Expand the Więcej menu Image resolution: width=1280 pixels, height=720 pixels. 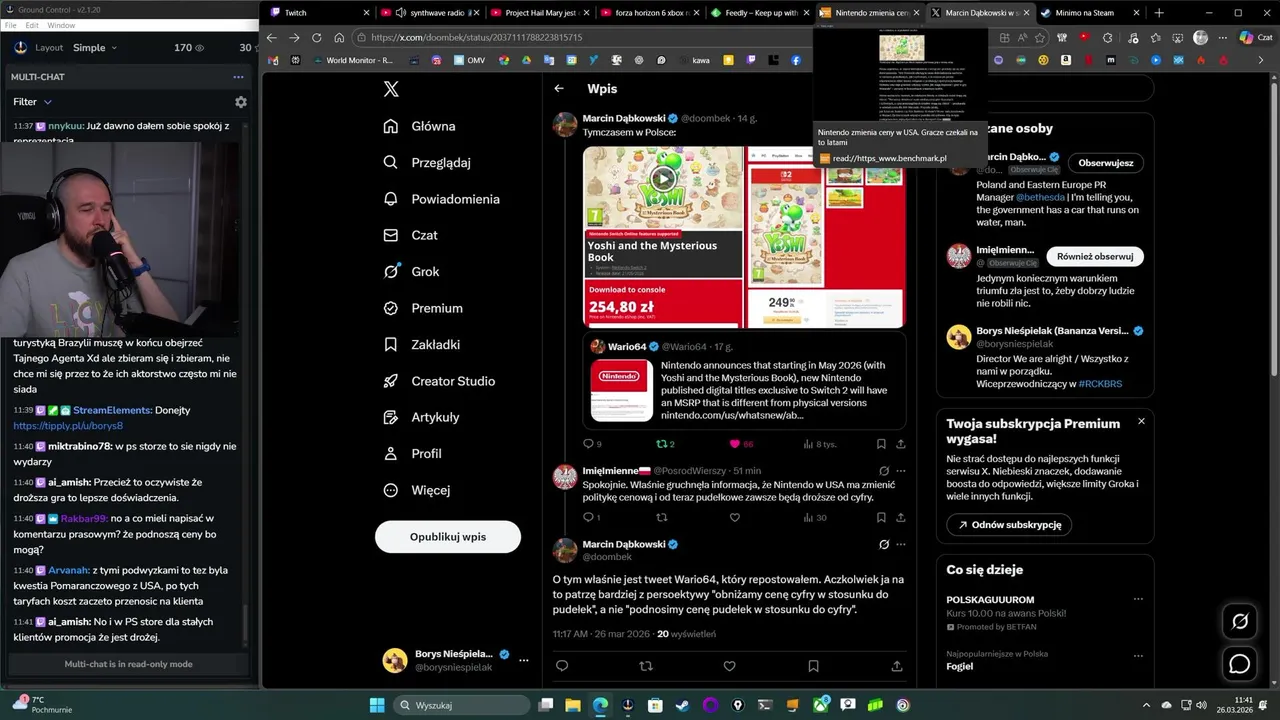(416, 490)
